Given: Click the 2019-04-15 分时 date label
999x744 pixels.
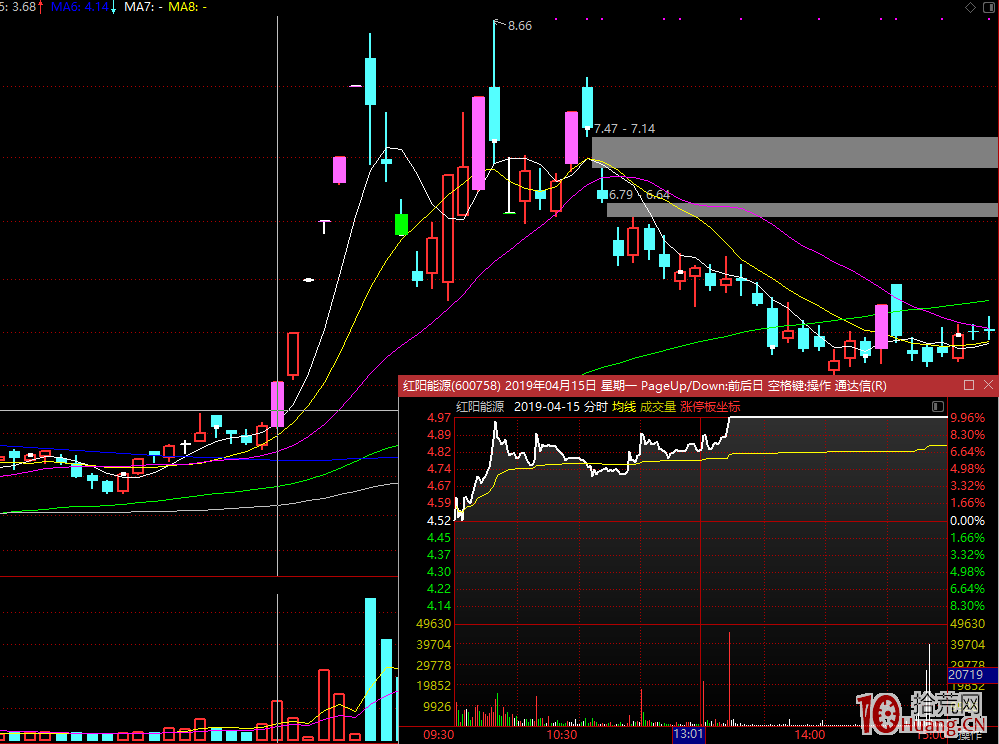Looking at the screenshot, I should tap(561, 406).
